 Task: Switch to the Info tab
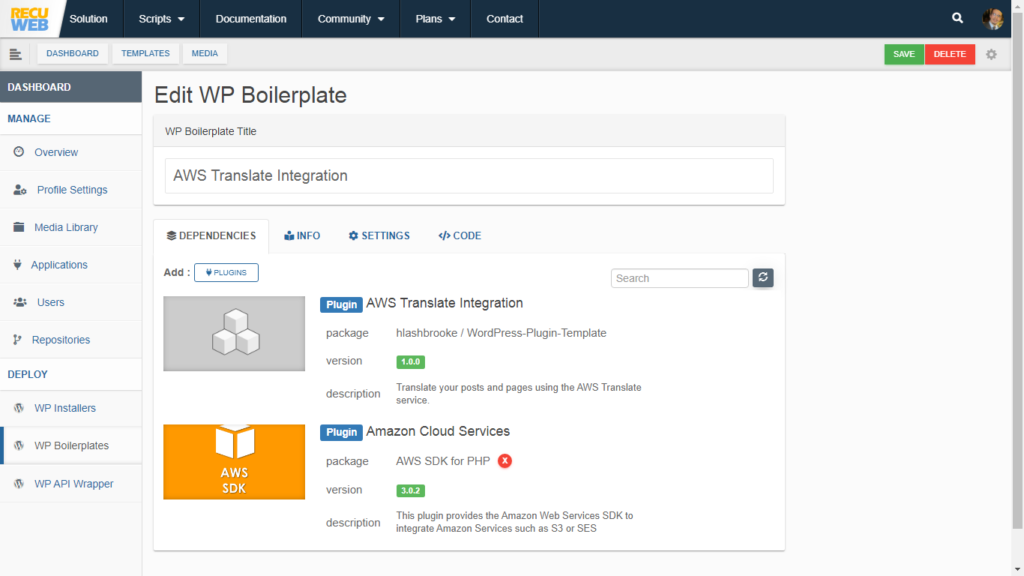[302, 236]
